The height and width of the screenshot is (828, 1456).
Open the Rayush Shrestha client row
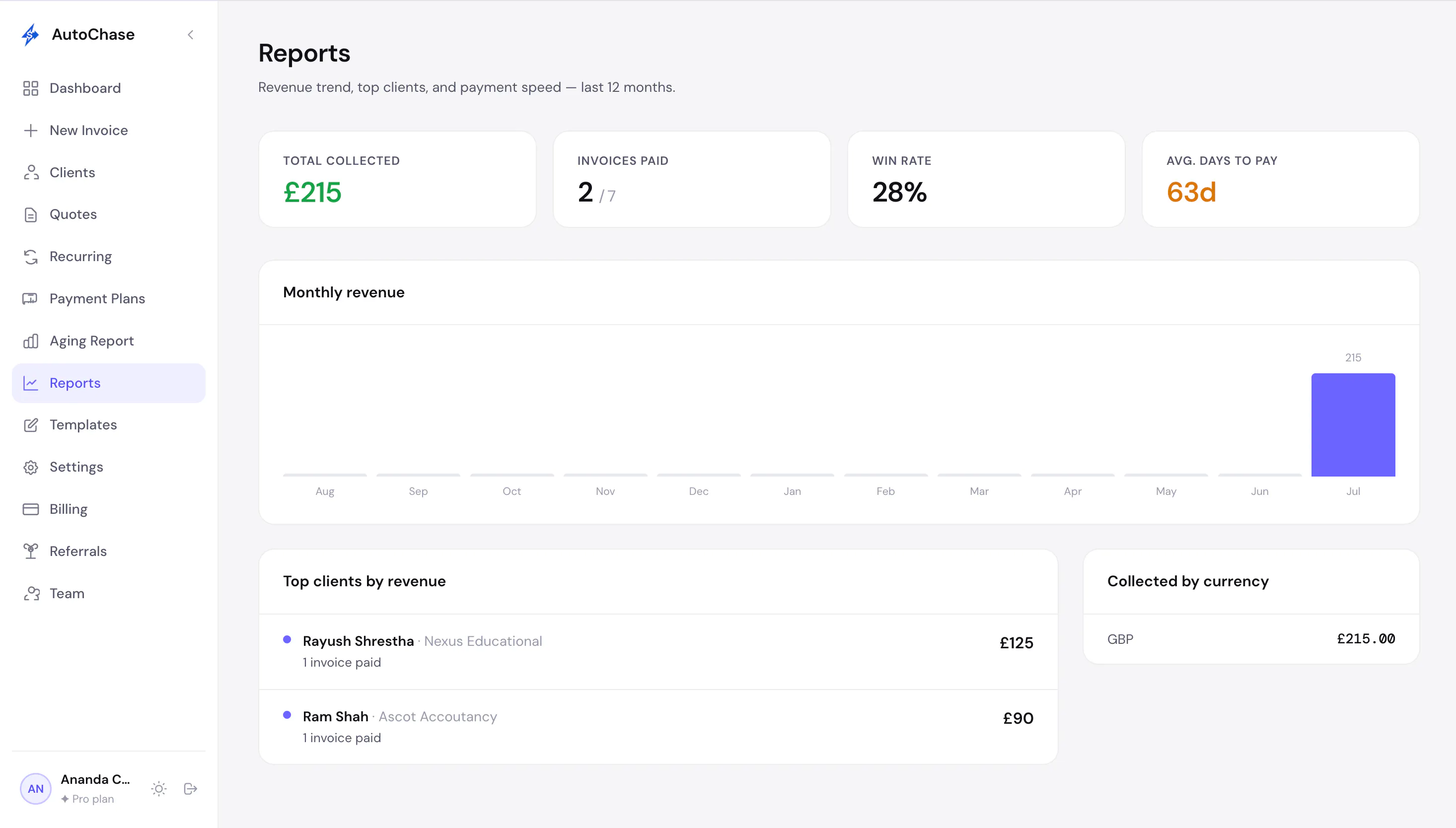658,652
